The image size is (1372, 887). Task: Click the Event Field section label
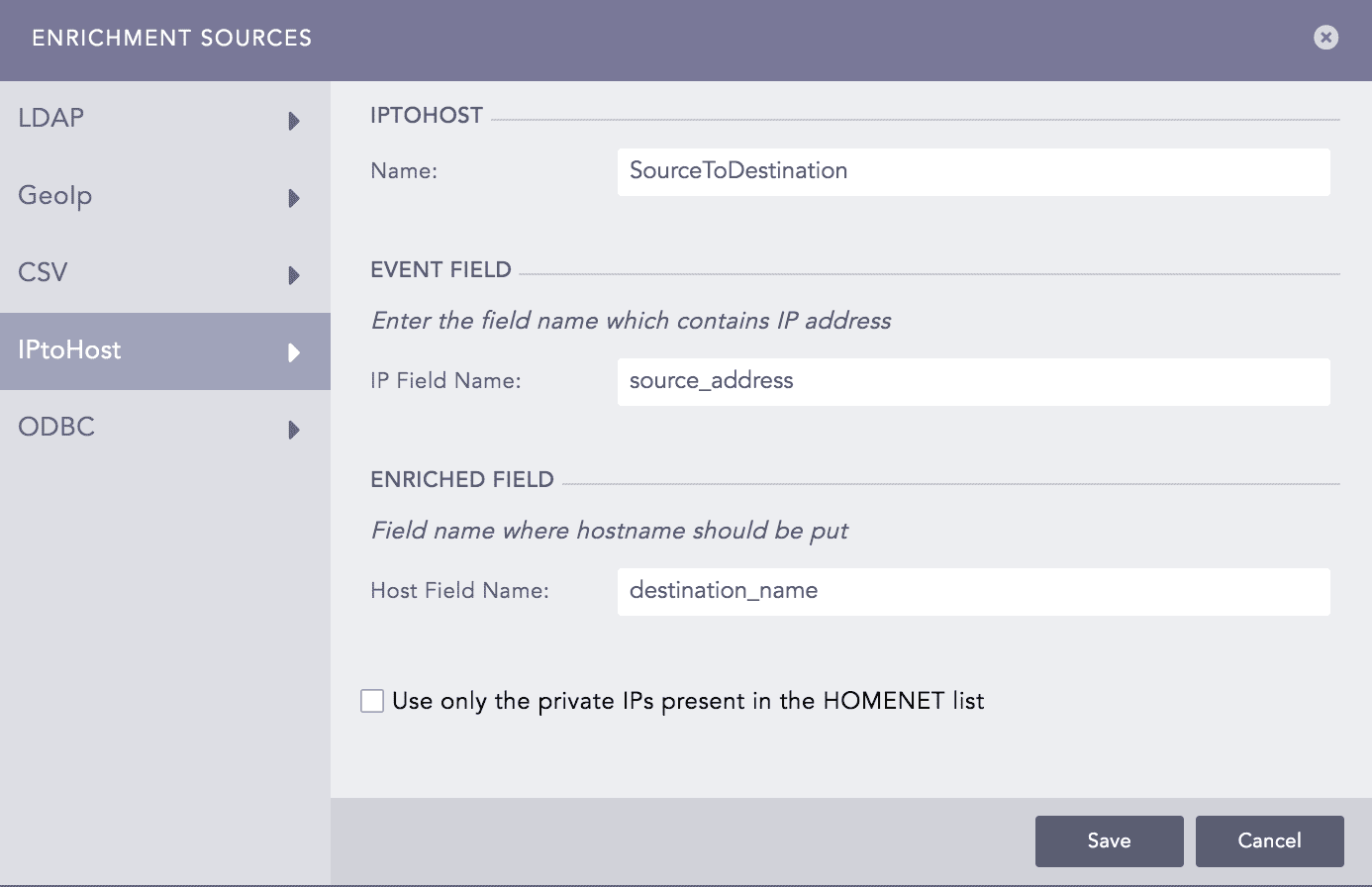[441, 269]
